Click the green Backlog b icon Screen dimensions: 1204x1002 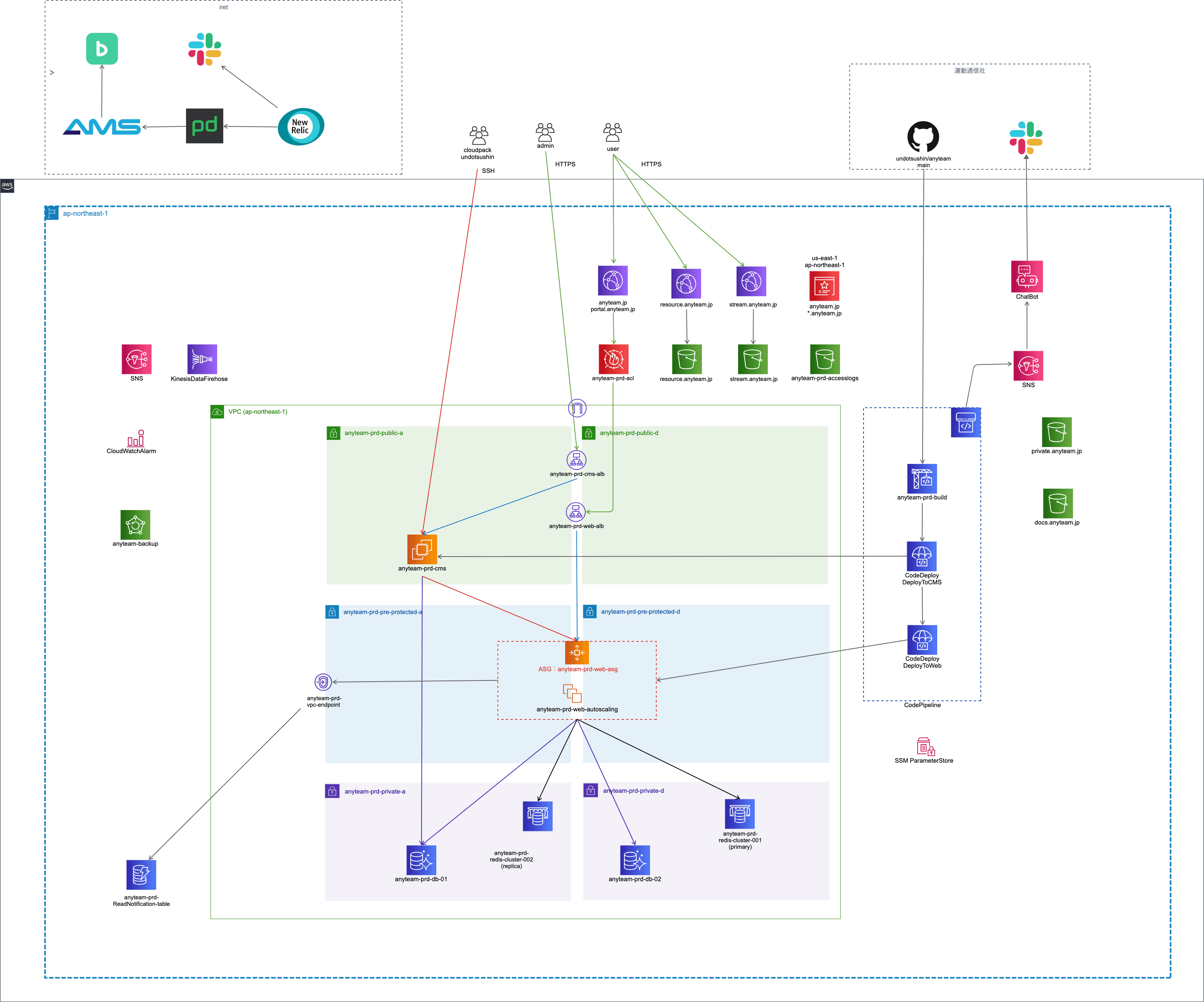click(102, 49)
